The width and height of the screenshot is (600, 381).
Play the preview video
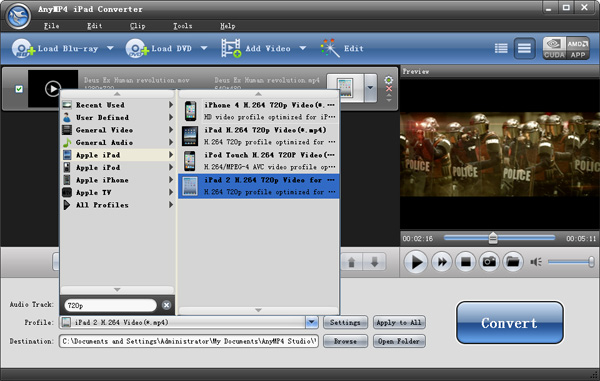416,262
